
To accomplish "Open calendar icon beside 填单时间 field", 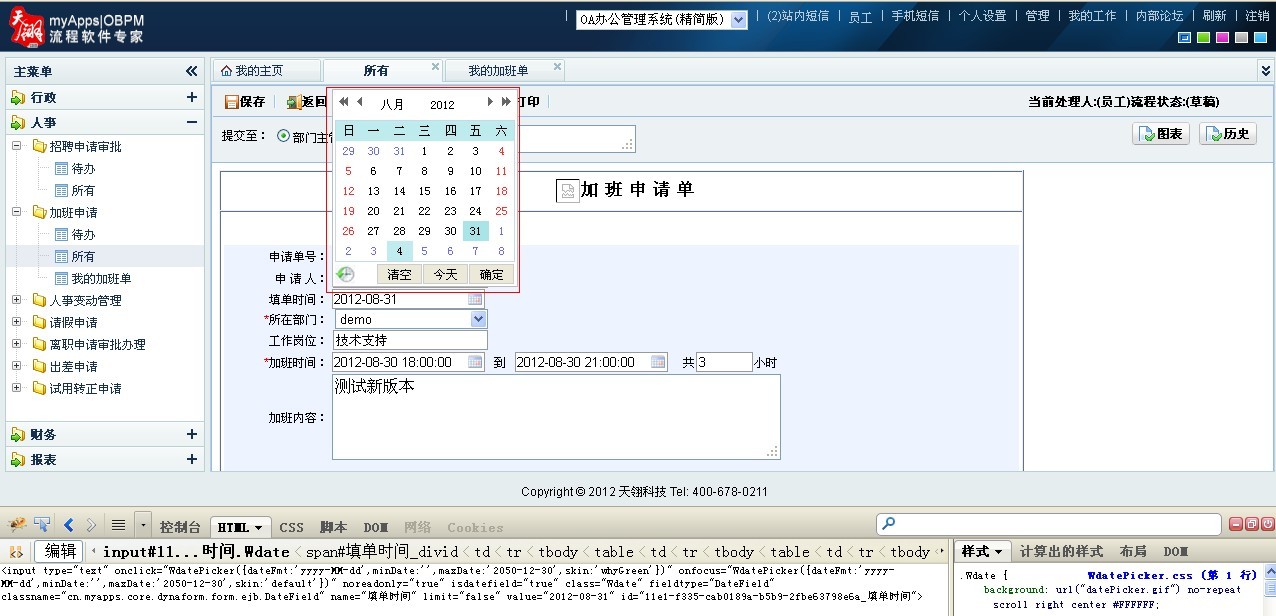I will click(x=476, y=299).
